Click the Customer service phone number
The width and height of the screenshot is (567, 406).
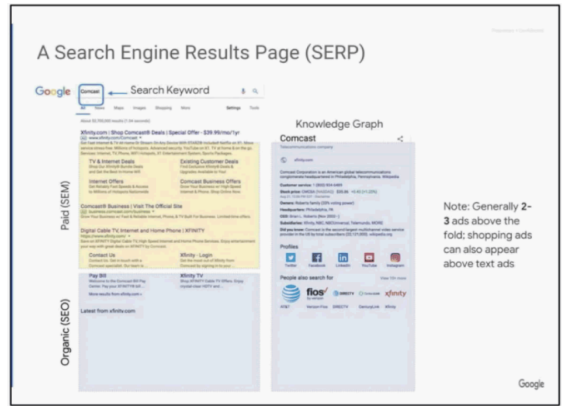327,185
